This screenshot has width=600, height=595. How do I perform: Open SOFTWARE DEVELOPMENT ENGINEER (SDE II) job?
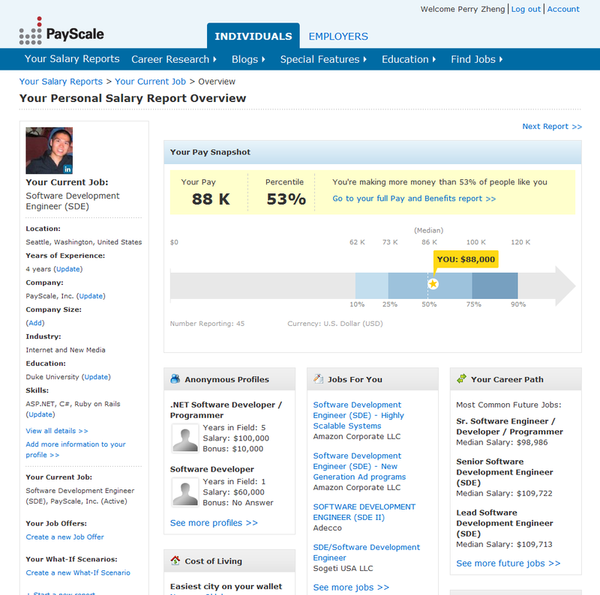(364, 512)
